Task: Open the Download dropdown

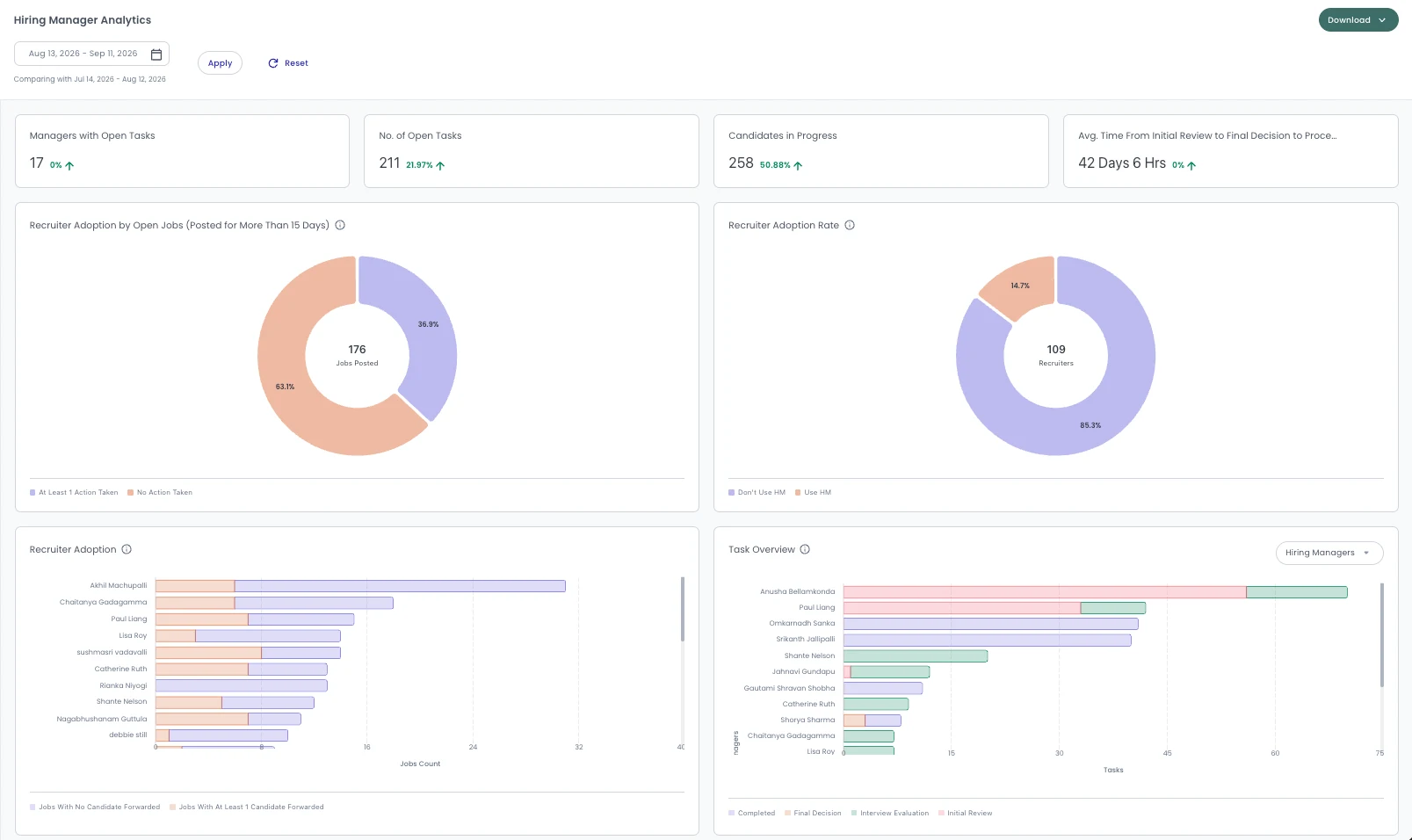Action: (1358, 20)
